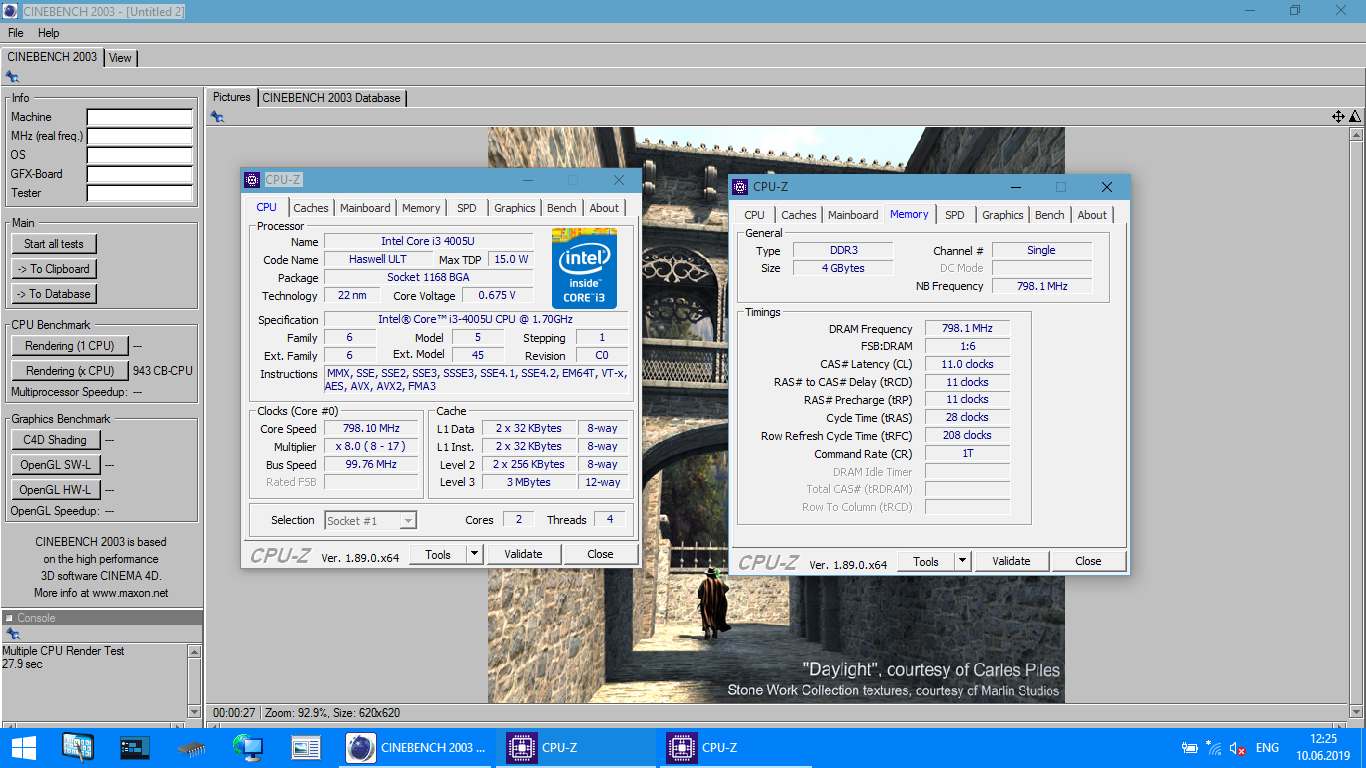Open Mainboard tab in the CPU window of CPU-Z

click(x=365, y=208)
